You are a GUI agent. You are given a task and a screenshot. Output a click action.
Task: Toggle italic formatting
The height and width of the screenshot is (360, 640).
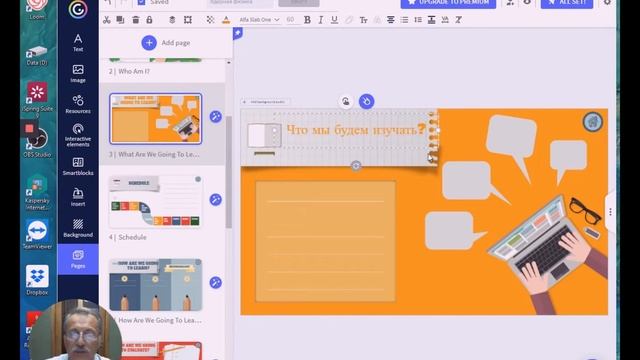click(321, 20)
